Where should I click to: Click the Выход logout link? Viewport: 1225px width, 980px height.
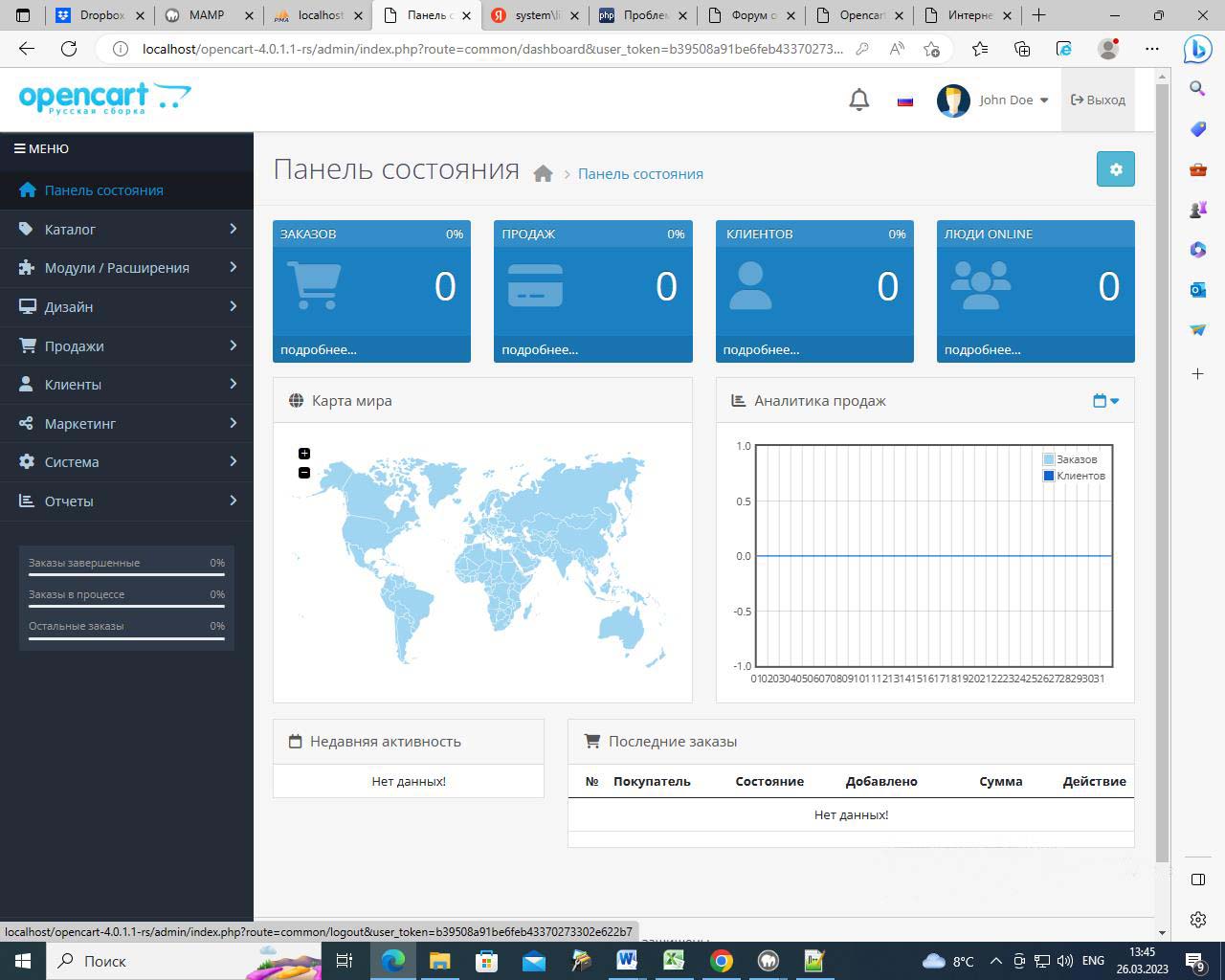[1098, 100]
